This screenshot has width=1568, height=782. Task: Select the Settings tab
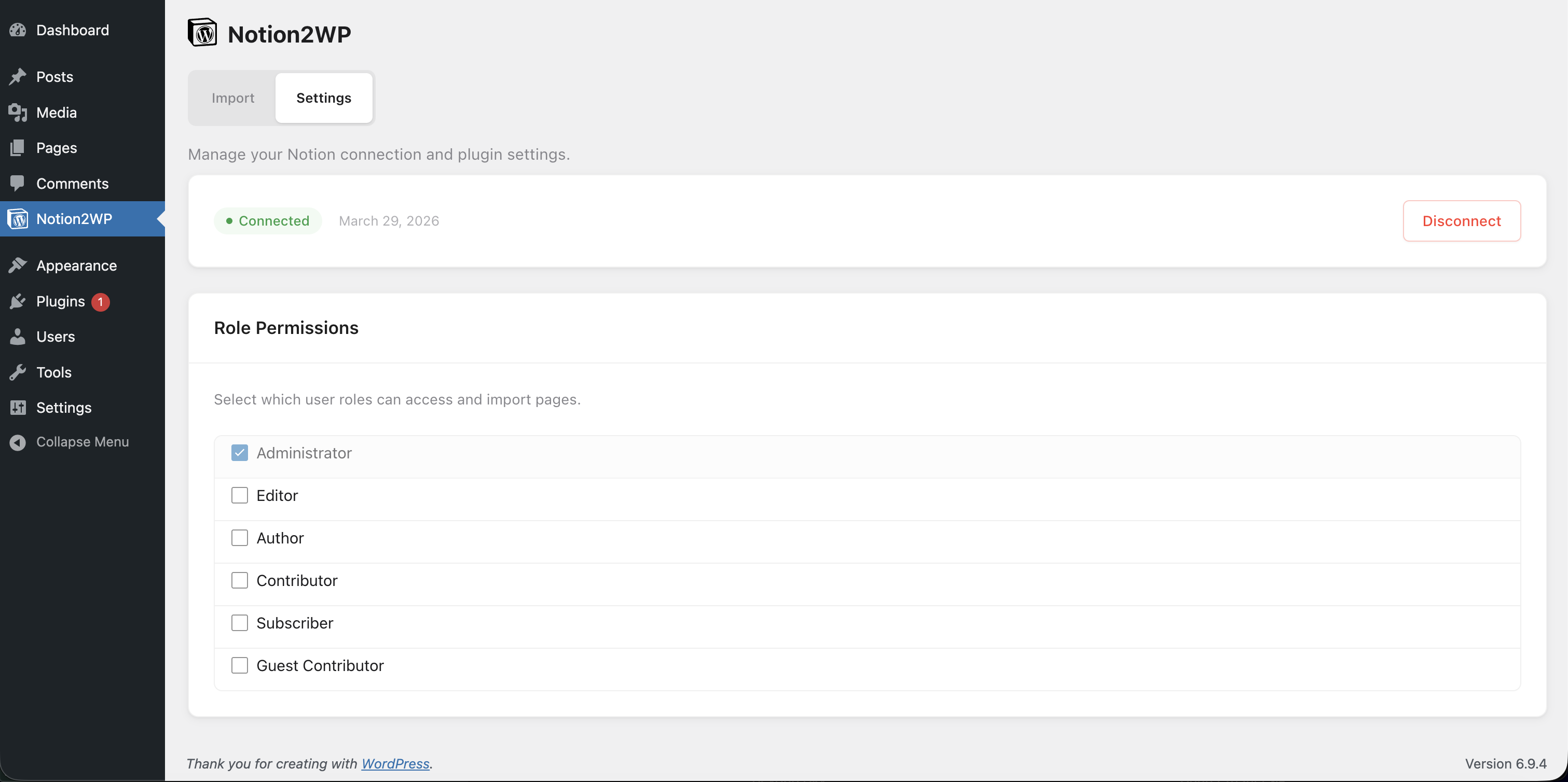click(x=323, y=97)
